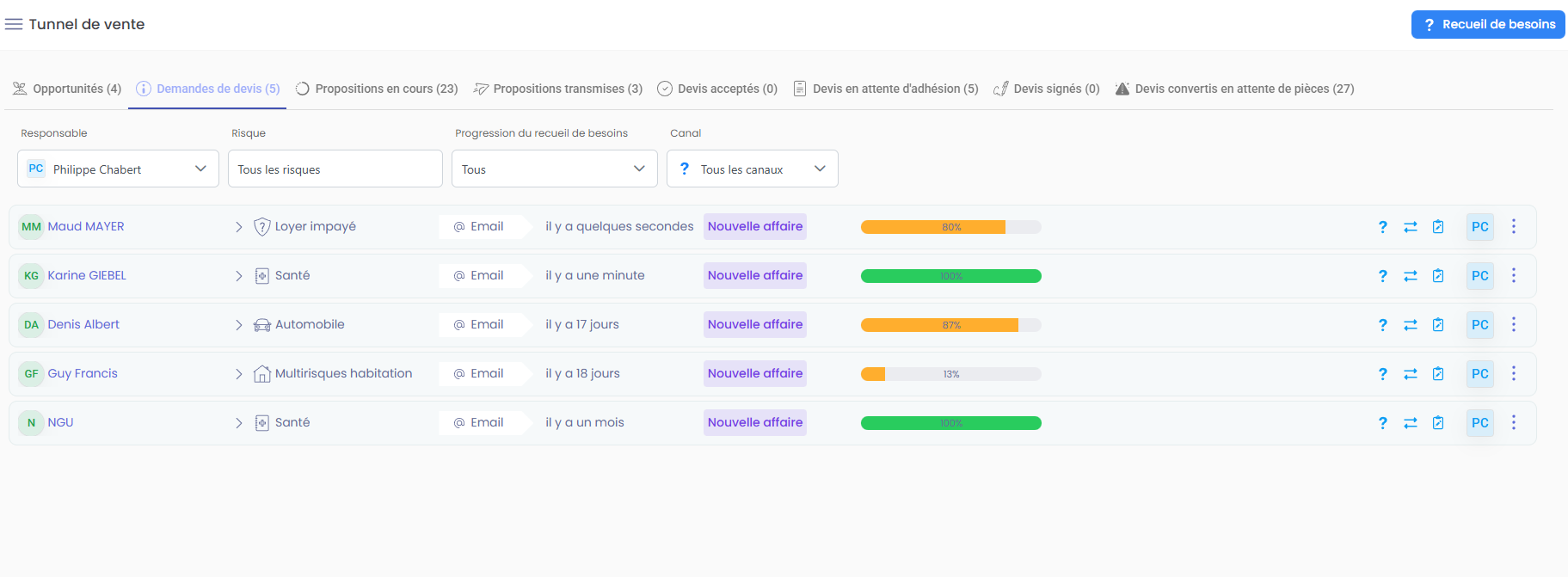Image resolution: width=1568 pixels, height=577 pixels.
Task: Click the transfer arrows icon in Guy Francis's row
Action: pyautogui.click(x=1411, y=374)
